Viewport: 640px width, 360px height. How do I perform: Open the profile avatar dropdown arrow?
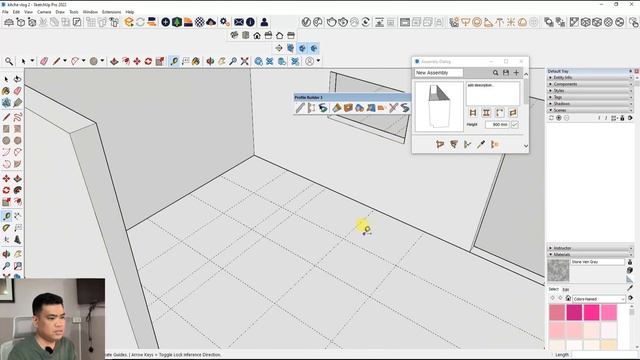pos(318,61)
